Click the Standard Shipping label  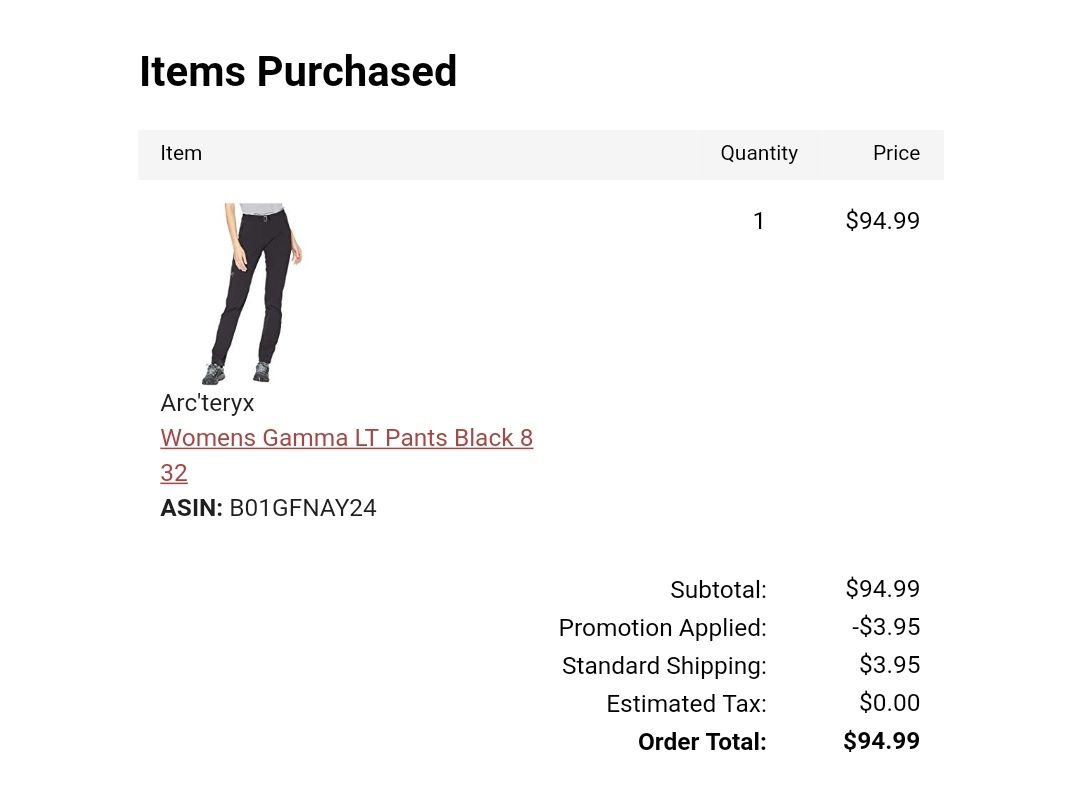click(x=664, y=666)
